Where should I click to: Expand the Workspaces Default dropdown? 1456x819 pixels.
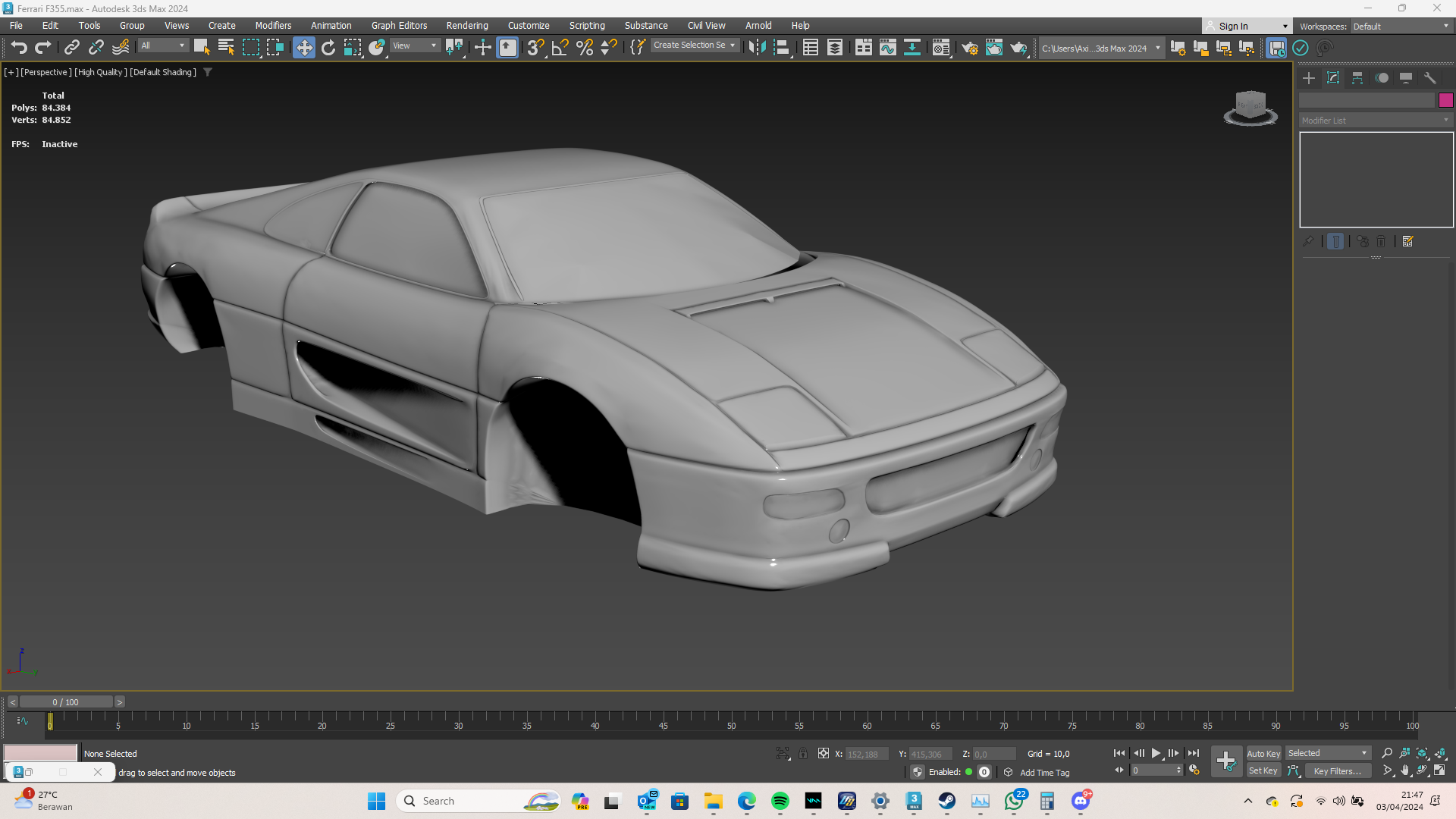(x=1401, y=26)
